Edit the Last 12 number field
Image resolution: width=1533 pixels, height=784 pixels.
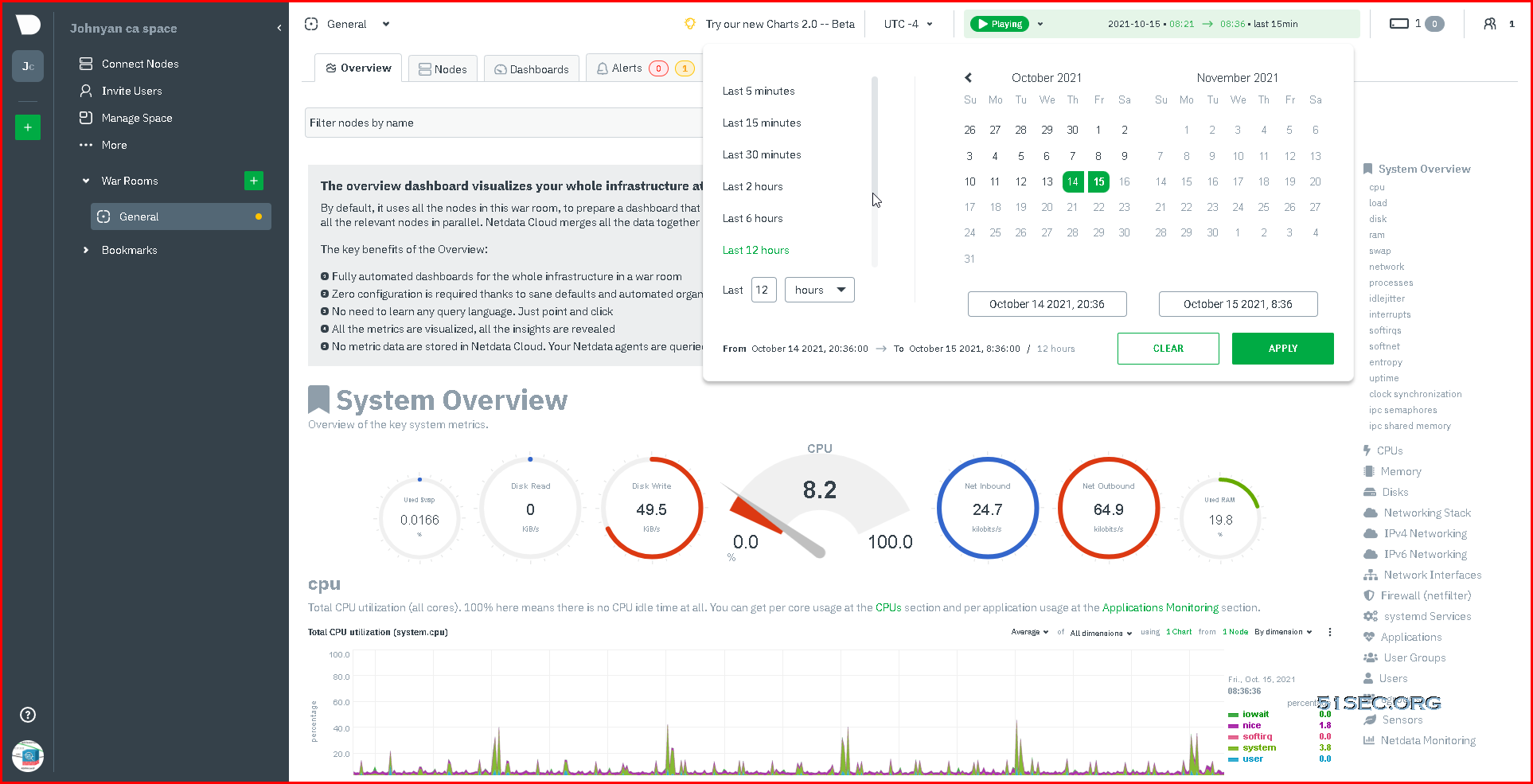coord(763,290)
